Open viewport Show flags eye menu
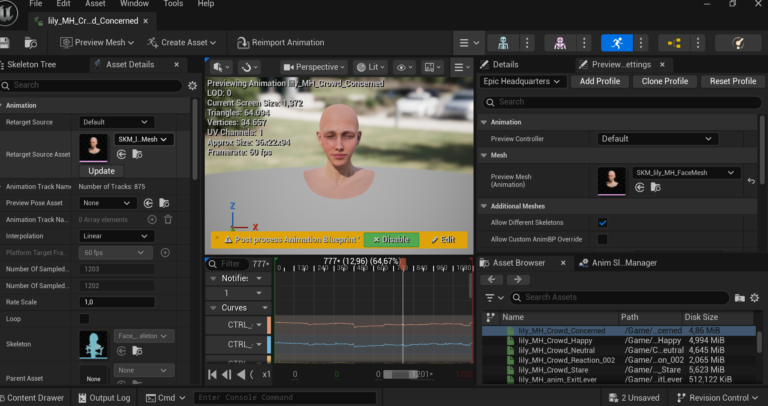 click(405, 68)
